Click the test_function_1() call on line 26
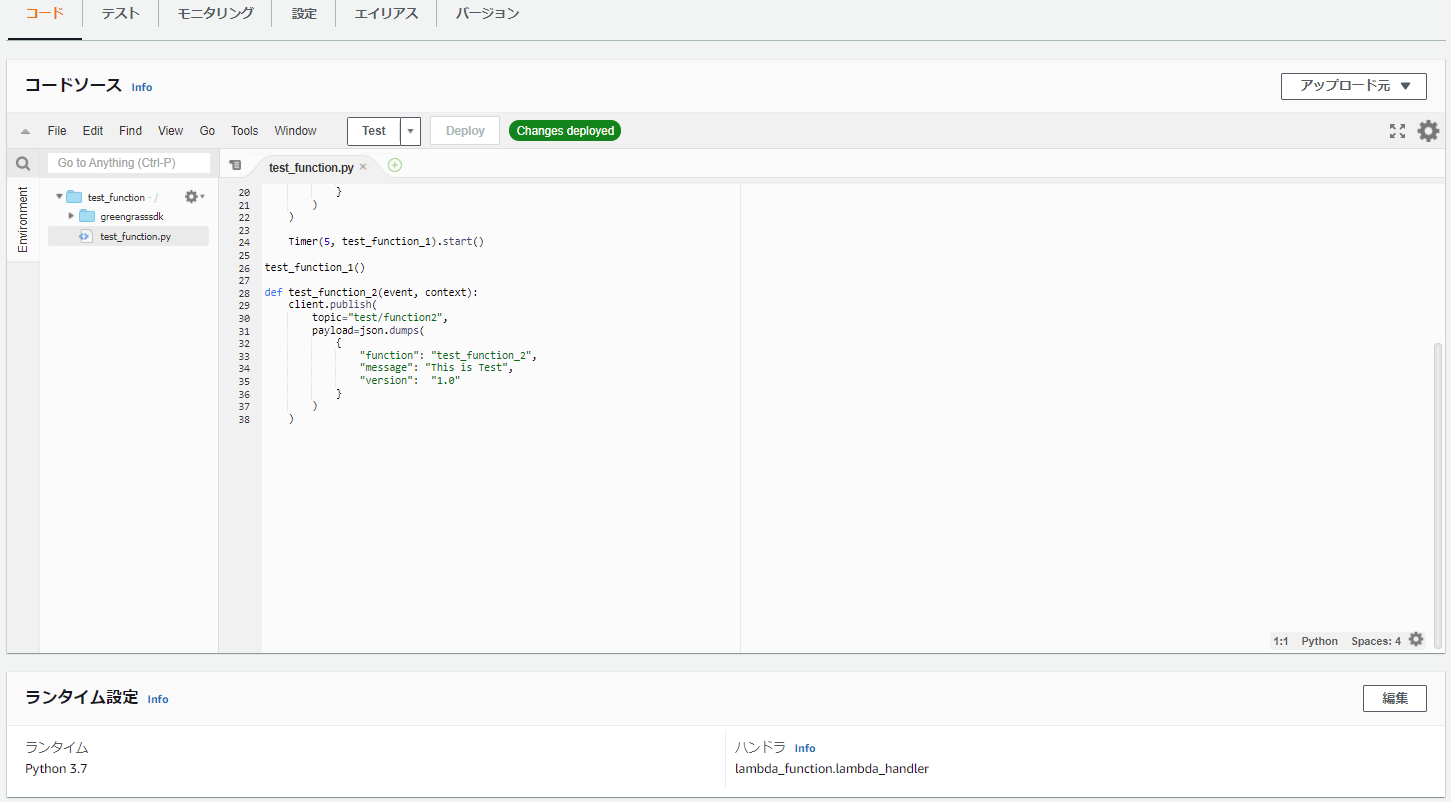The height and width of the screenshot is (802, 1451). 315,268
